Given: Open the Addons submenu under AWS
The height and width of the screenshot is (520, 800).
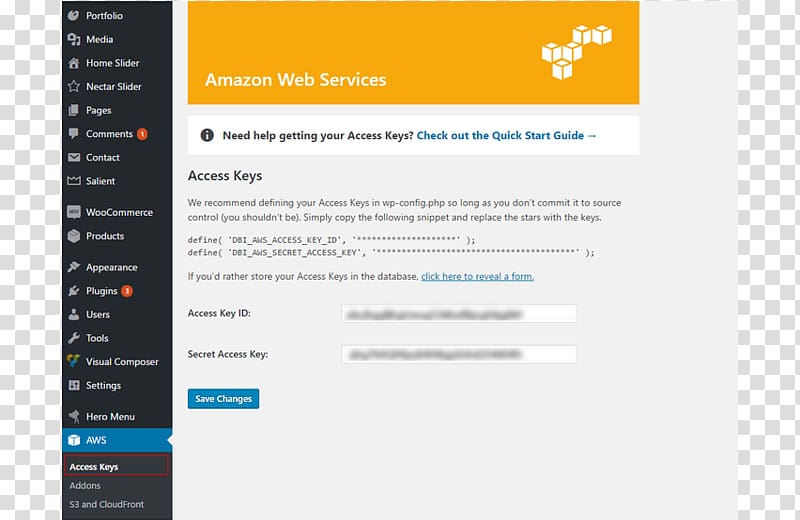Looking at the screenshot, I should tap(85, 485).
